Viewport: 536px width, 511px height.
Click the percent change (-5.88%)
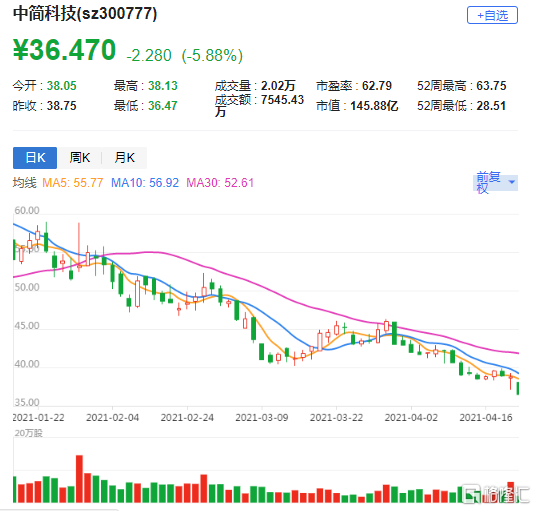click(x=212, y=55)
